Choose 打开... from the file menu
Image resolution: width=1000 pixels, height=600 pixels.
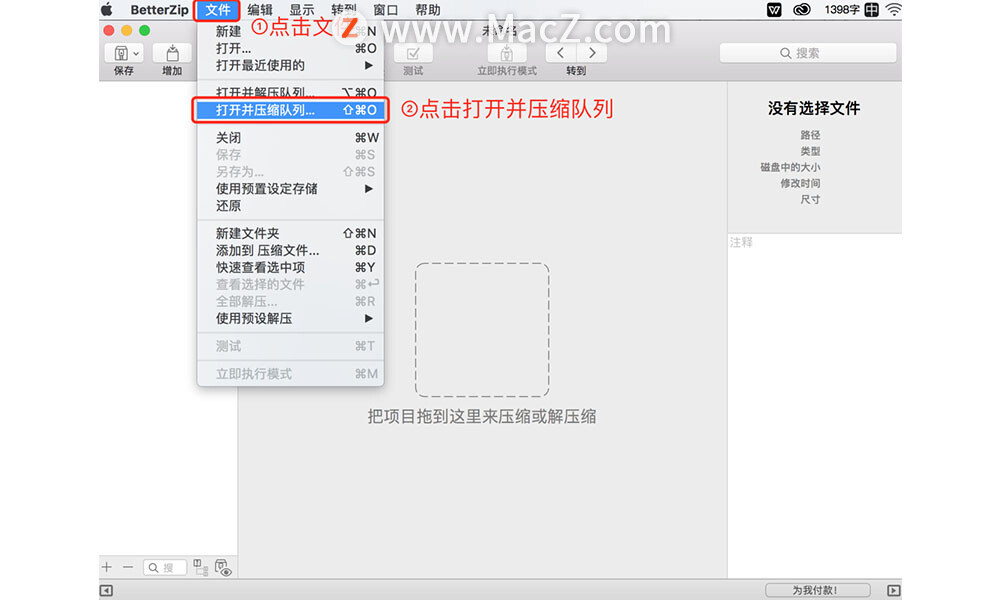291,48
